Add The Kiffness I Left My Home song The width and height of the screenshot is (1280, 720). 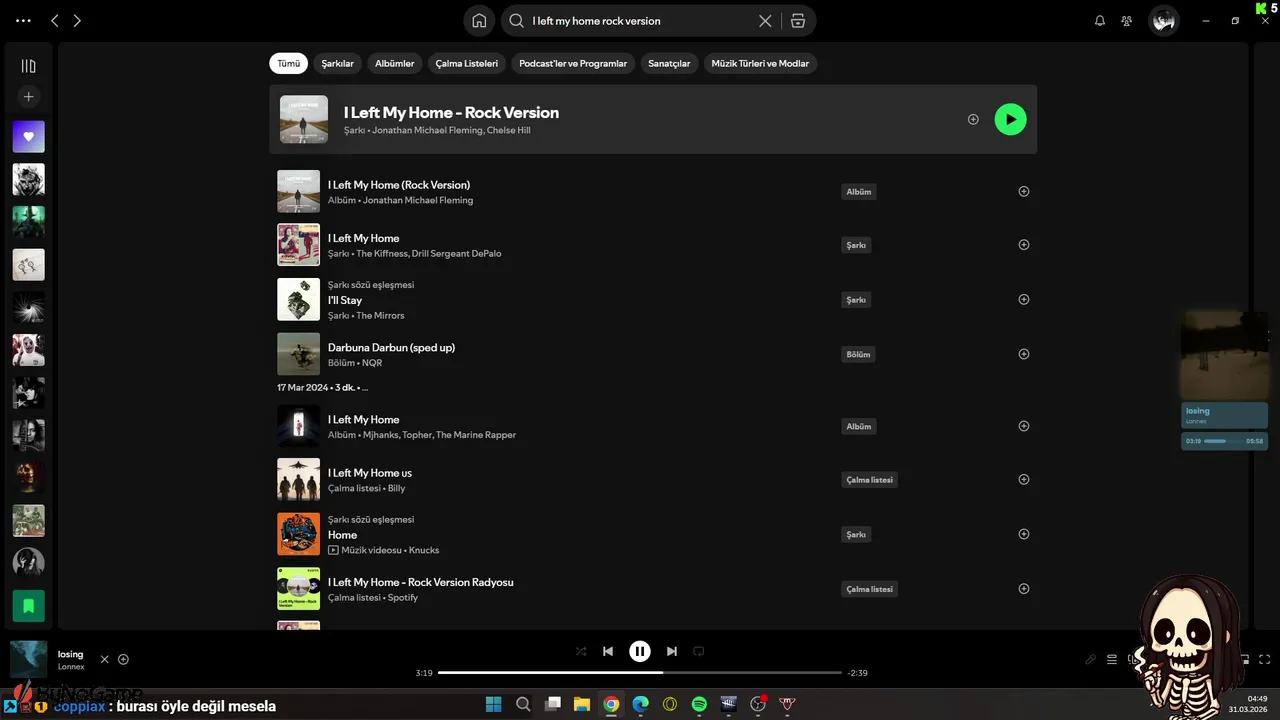click(x=1023, y=244)
